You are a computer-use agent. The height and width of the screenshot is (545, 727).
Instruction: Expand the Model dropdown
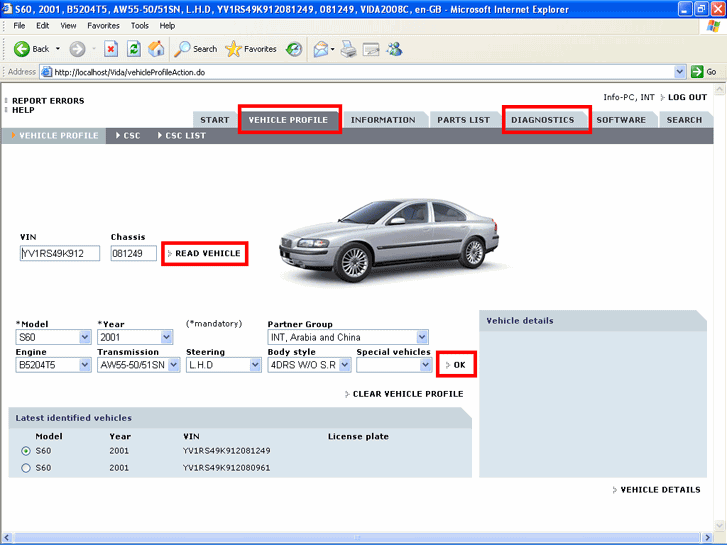84,337
